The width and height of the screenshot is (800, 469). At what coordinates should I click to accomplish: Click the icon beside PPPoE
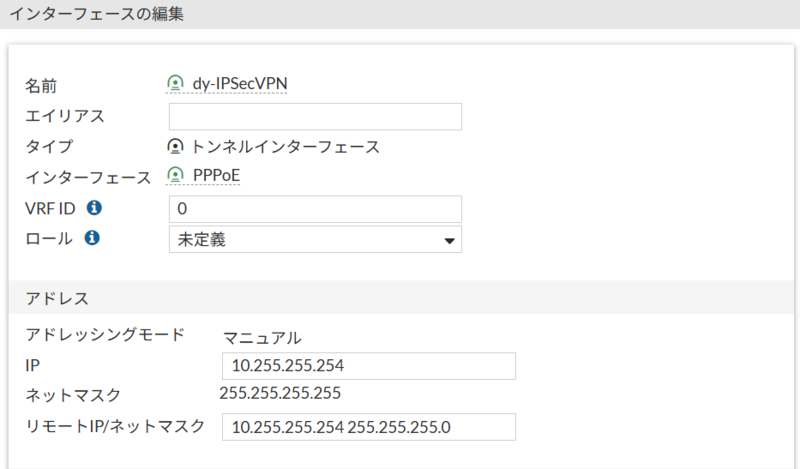point(175,175)
